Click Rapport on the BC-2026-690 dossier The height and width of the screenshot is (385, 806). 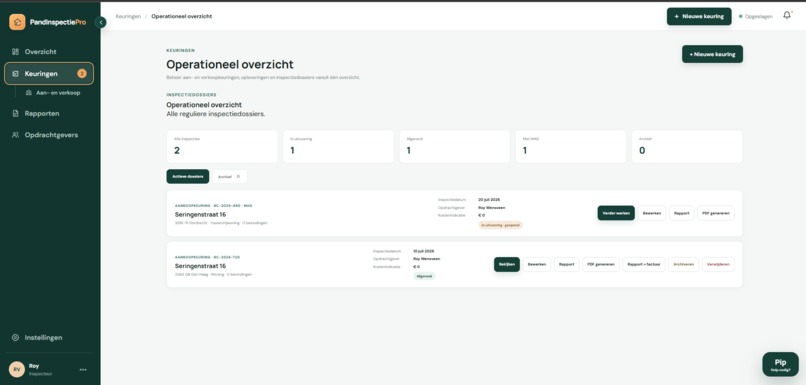[x=682, y=213]
